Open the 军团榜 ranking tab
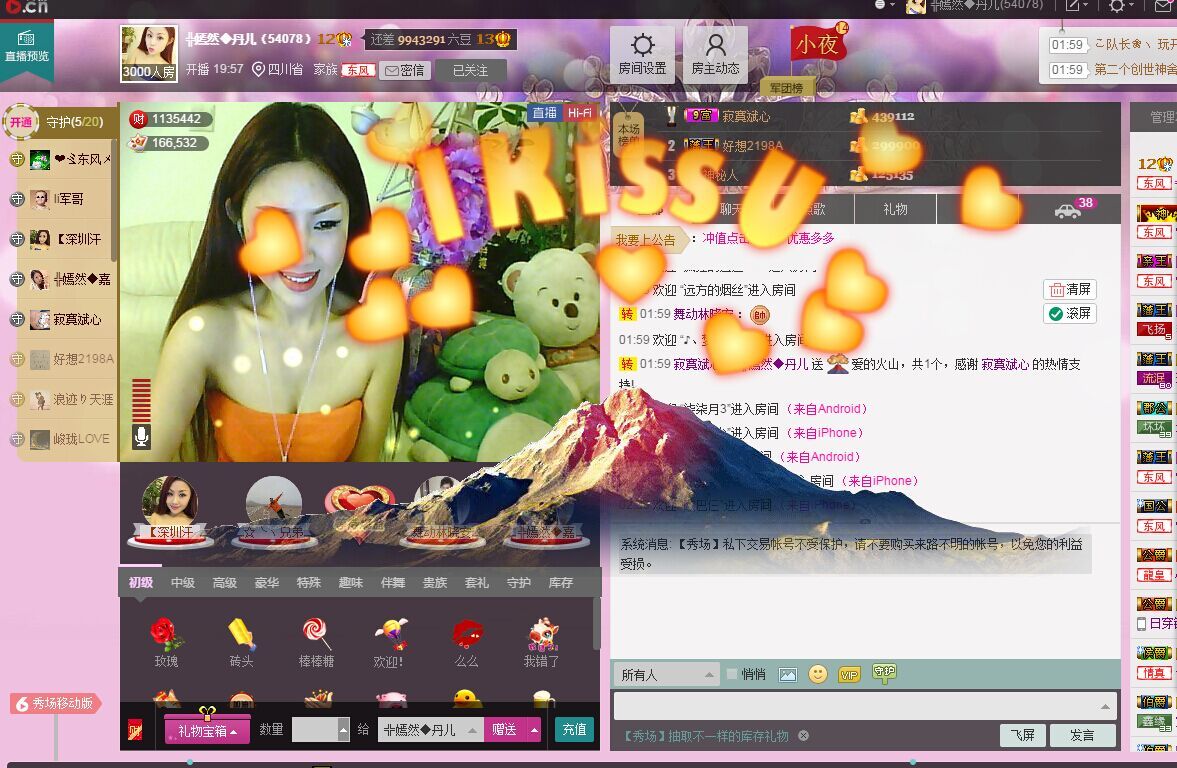Viewport: 1177px width, 768px height. point(786,88)
